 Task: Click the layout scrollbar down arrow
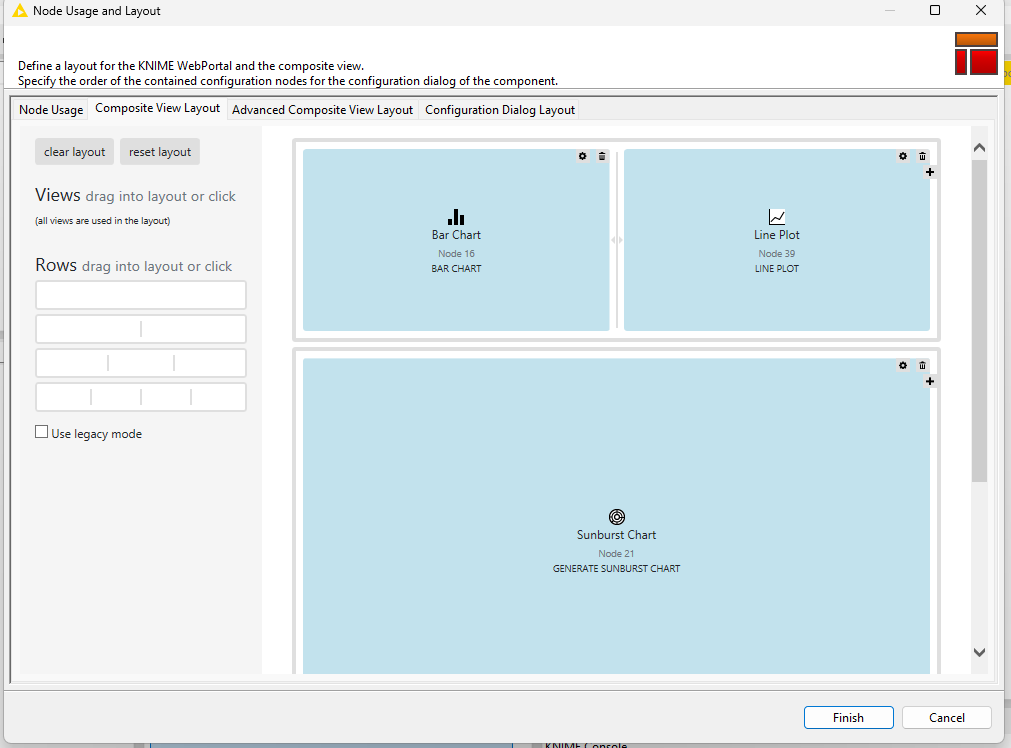click(979, 652)
